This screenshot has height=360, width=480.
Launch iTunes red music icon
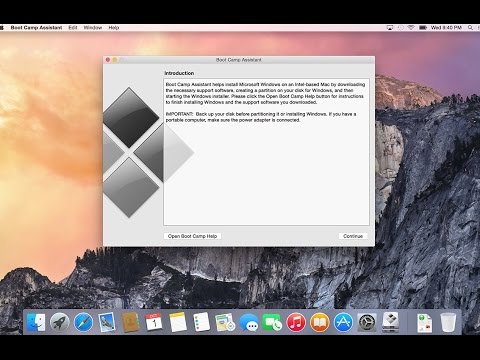coord(296,322)
